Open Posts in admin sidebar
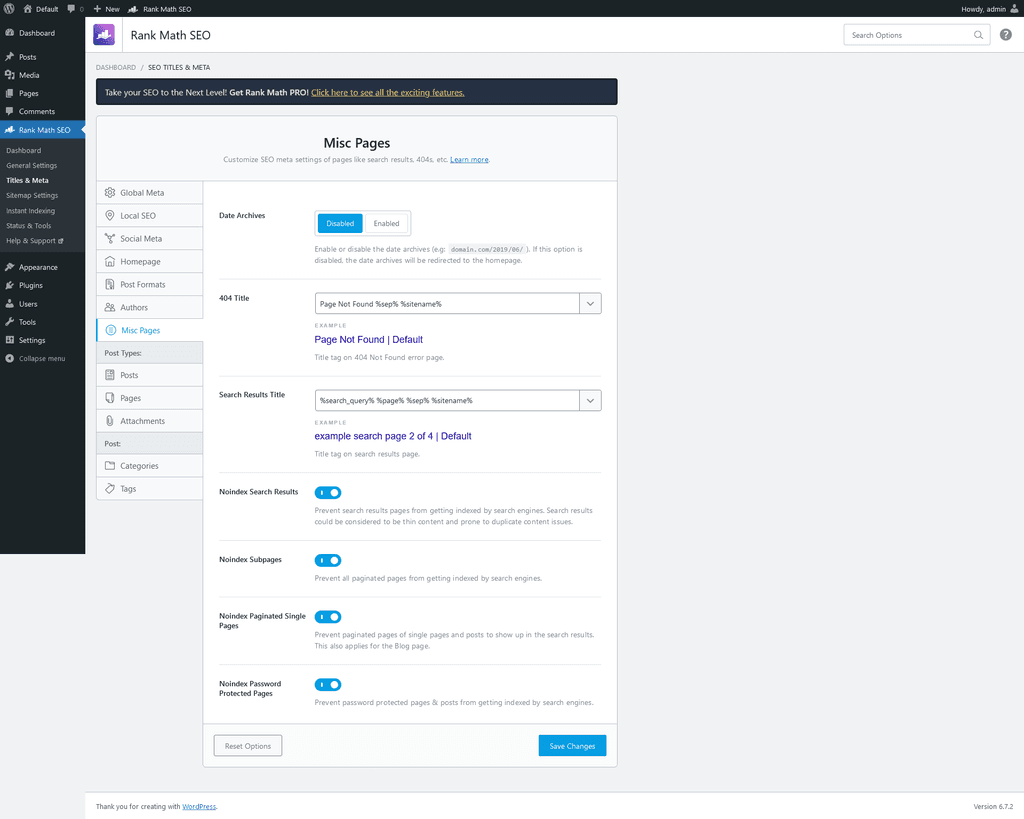 pyautogui.click(x=42, y=57)
